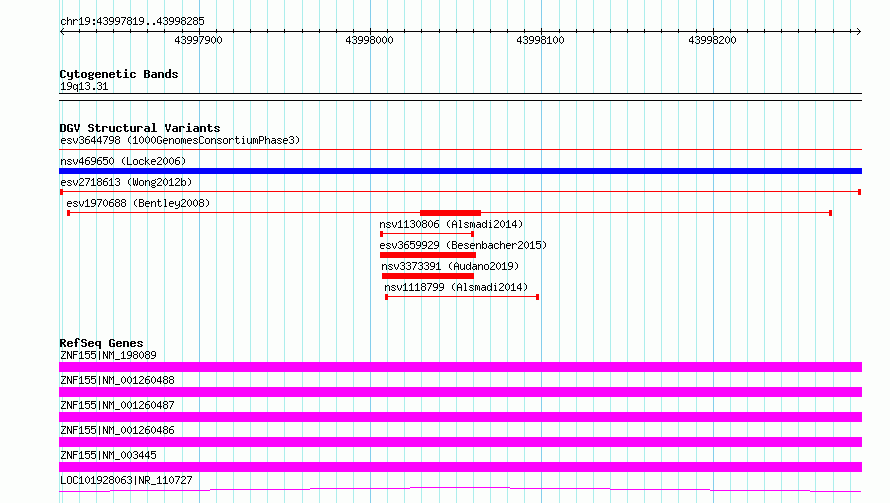
Task: Click the right arrow of the ruler
Action: click(858, 32)
